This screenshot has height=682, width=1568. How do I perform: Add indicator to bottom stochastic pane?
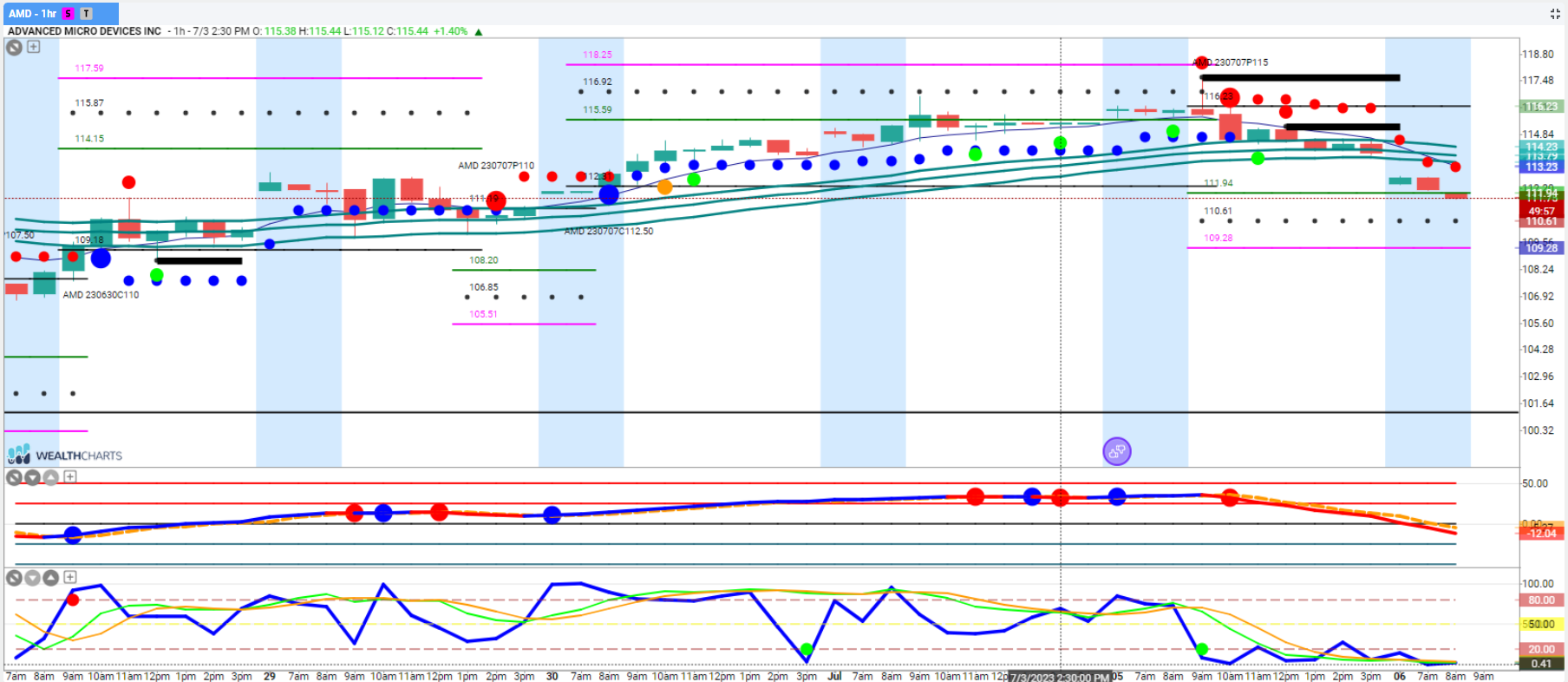click(x=70, y=577)
